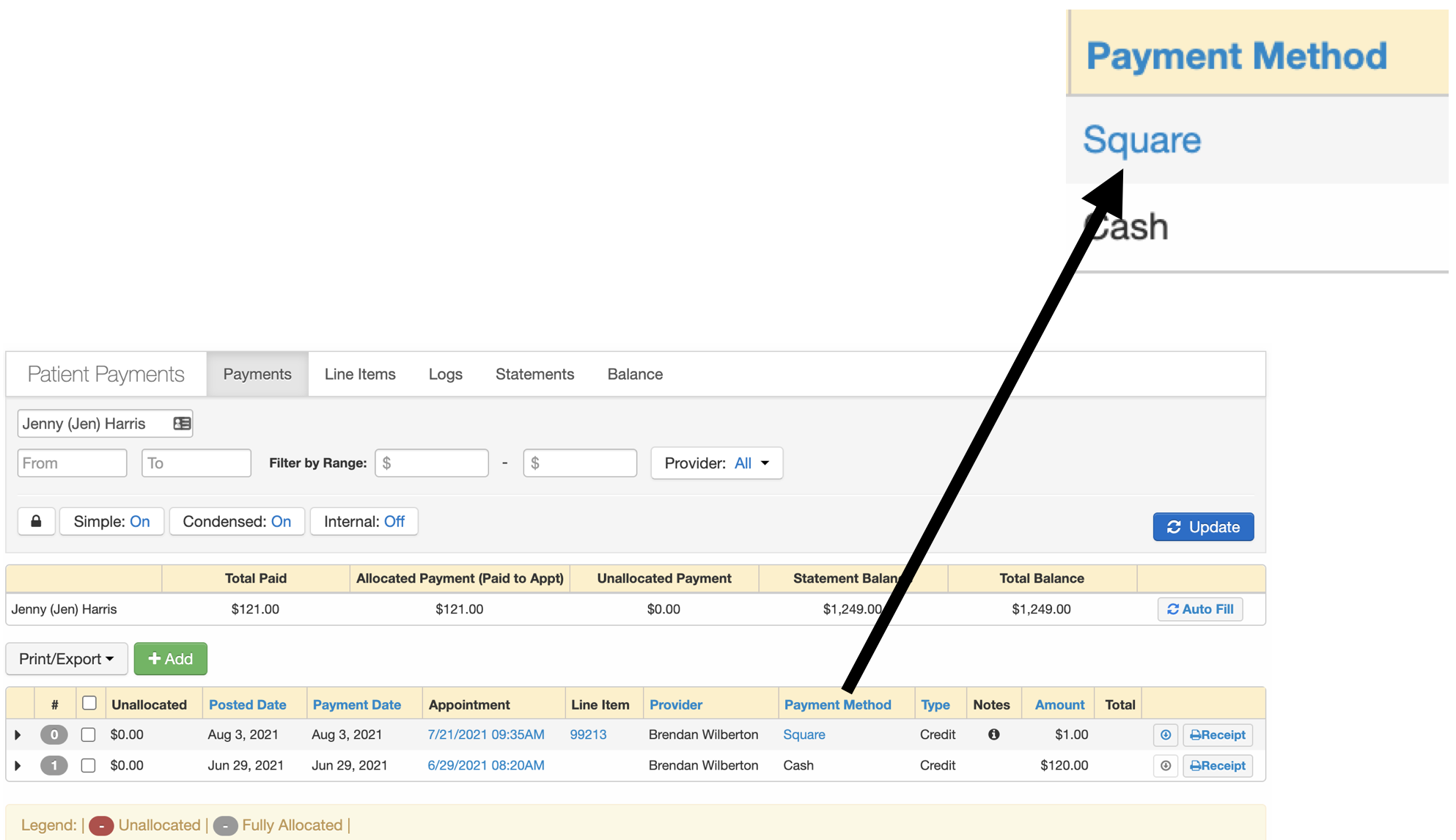1456x840 pixels.
Task: Click From date input field
Action: (x=72, y=463)
